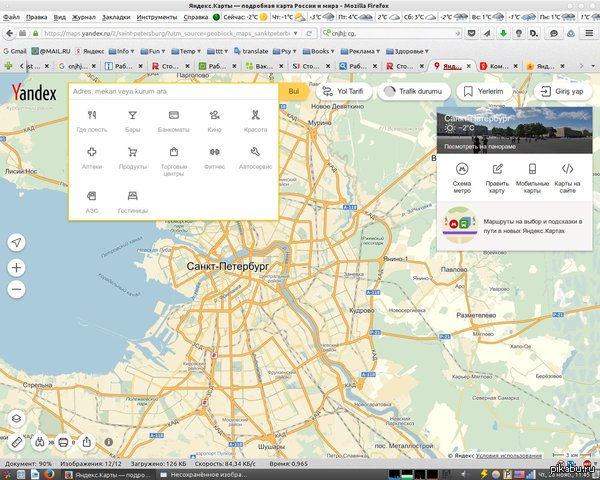Open the 'Где поесть' restaurants category
Screen dimensions: 600x480
click(92, 122)
